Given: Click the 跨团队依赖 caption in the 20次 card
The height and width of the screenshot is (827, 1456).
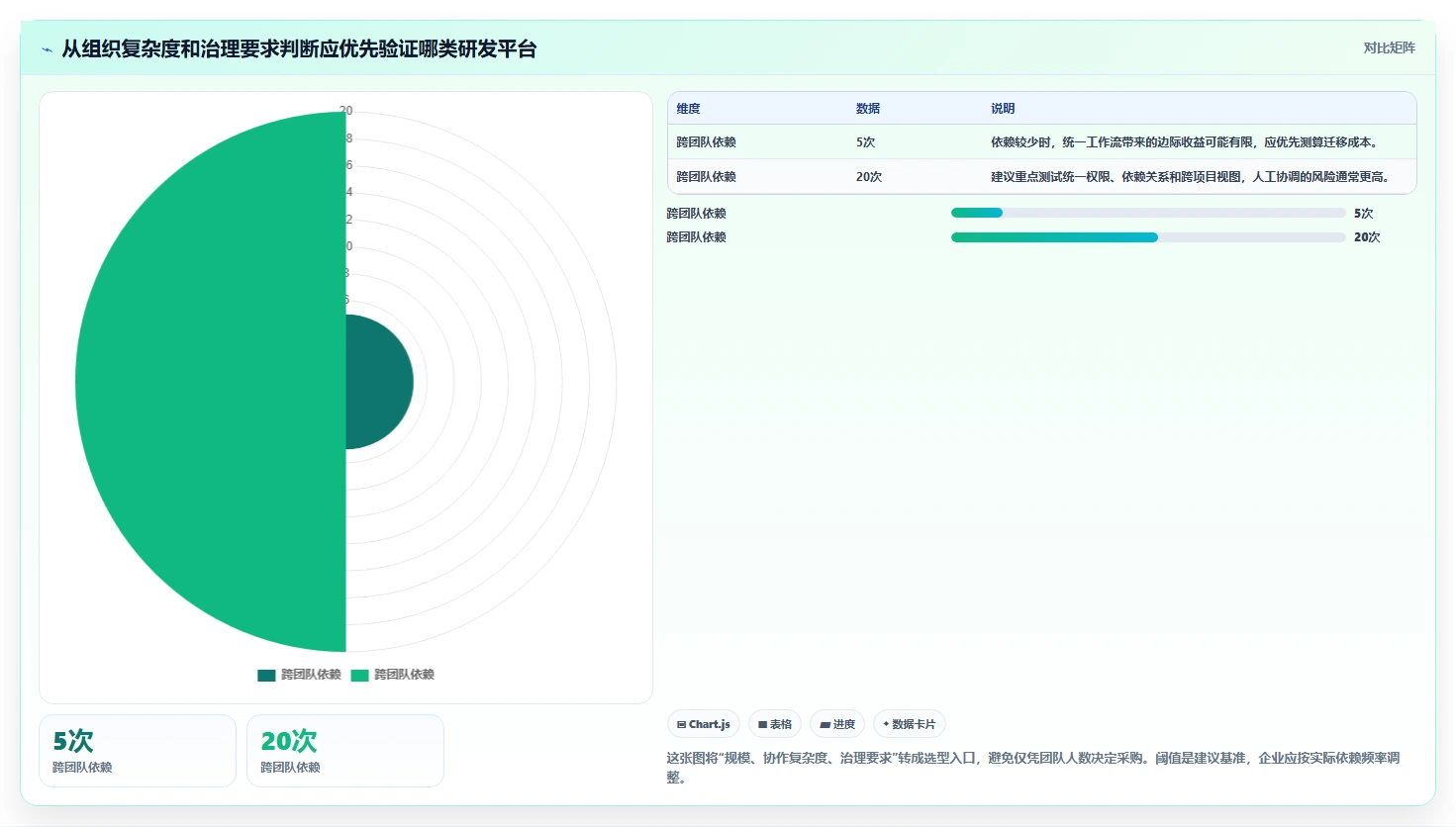Looking at the screenshot, I should point(290,768).
